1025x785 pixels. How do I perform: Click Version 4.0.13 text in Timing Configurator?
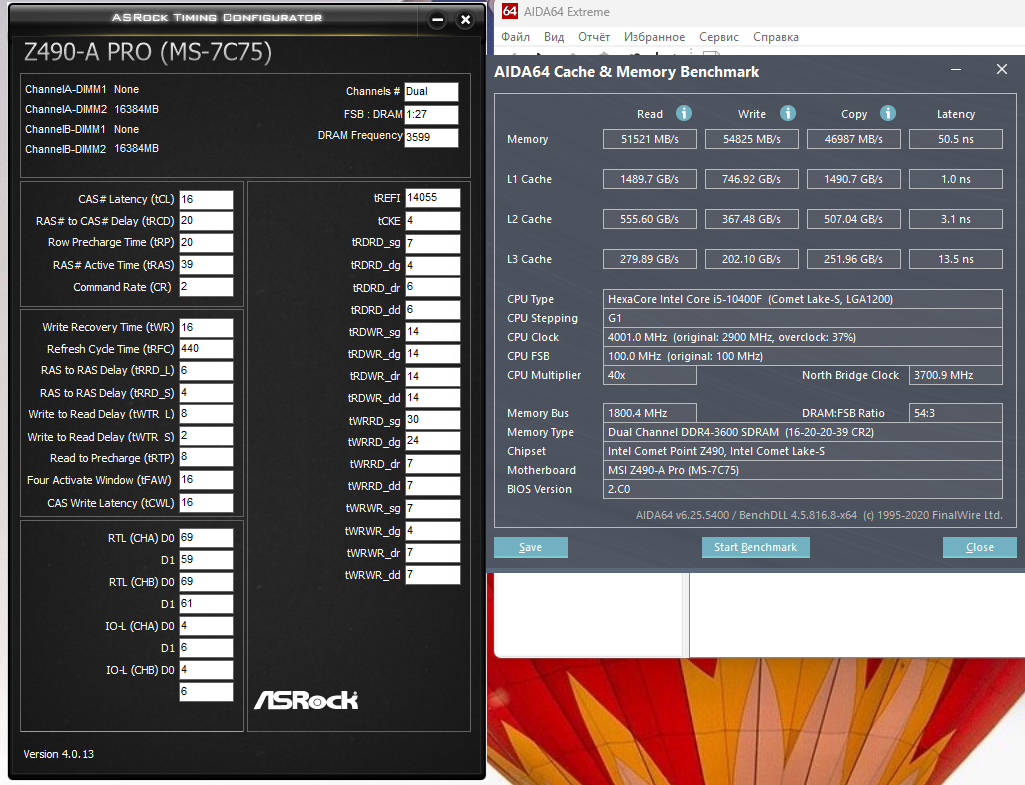58,754
